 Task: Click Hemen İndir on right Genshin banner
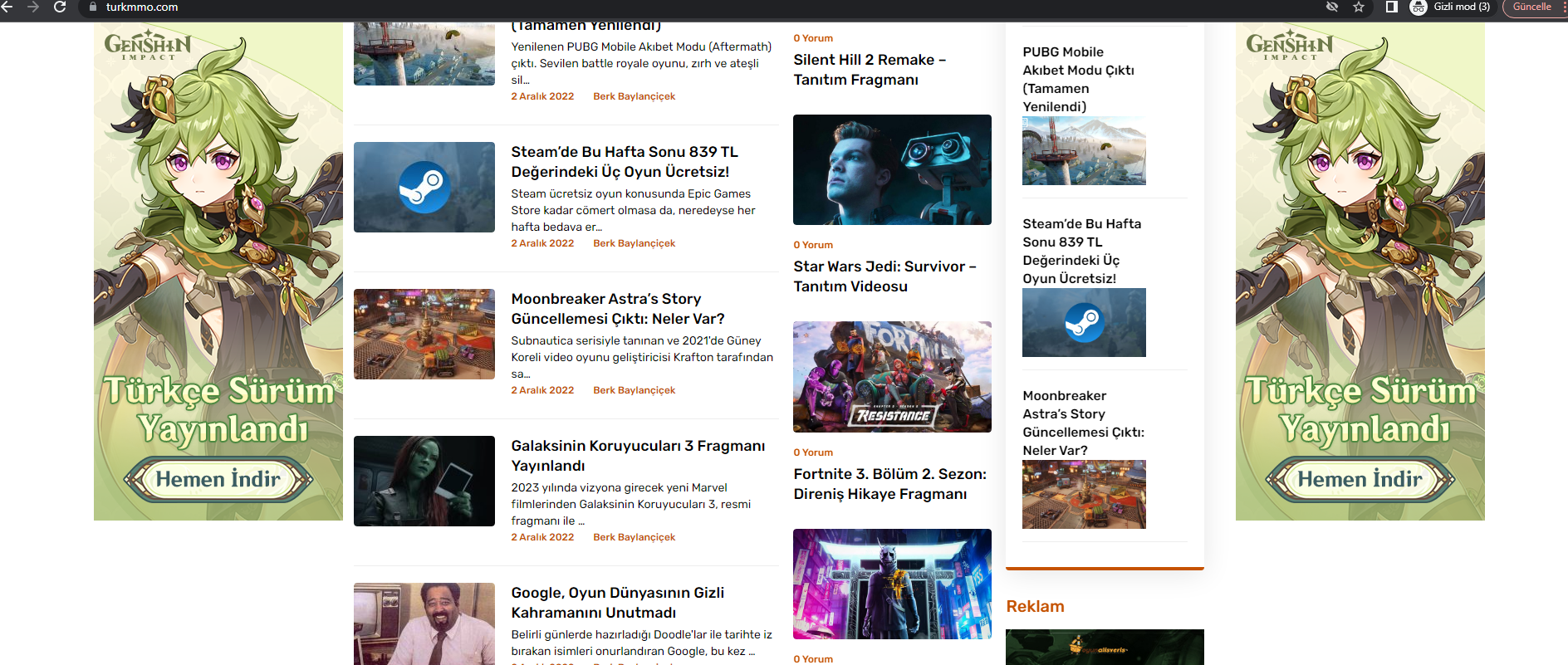(1360, 479)
